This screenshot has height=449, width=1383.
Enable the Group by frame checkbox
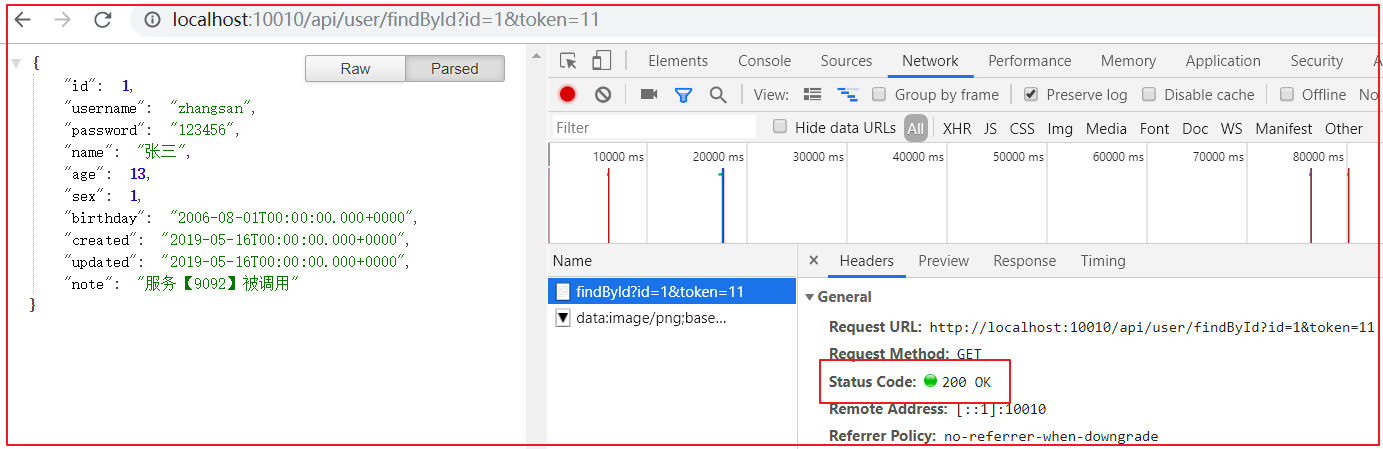tap(879, 94)
